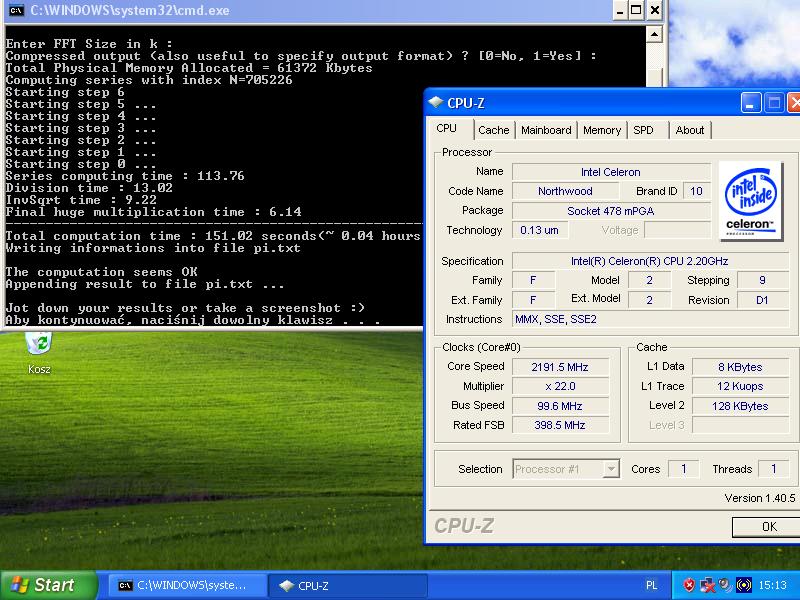The width and height of the screenshot is (800, 600).
Task: Open the Kosz recycle bin icon
Action: [39, 352]
